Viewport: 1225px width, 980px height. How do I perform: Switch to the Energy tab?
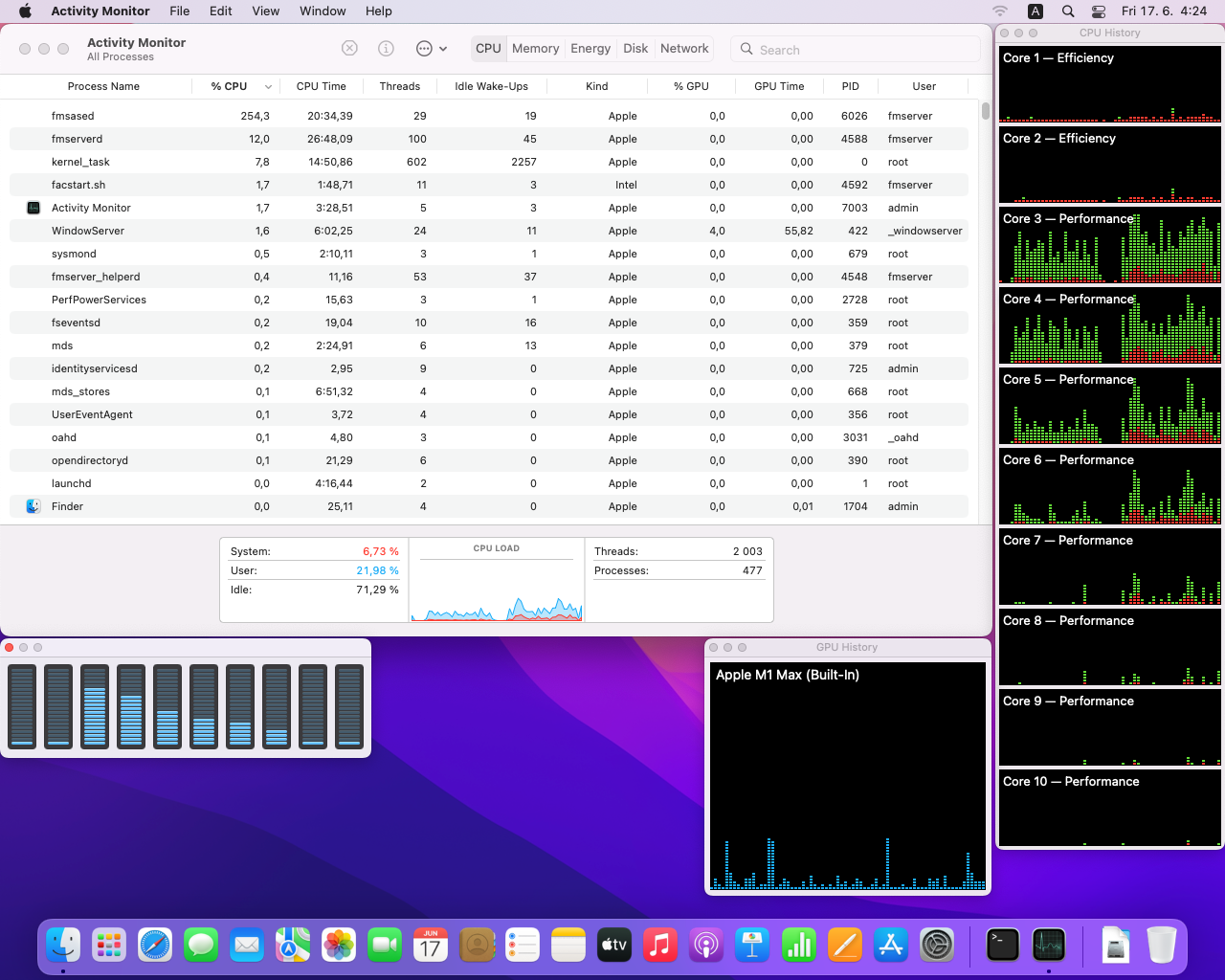(x=590, y=49)
